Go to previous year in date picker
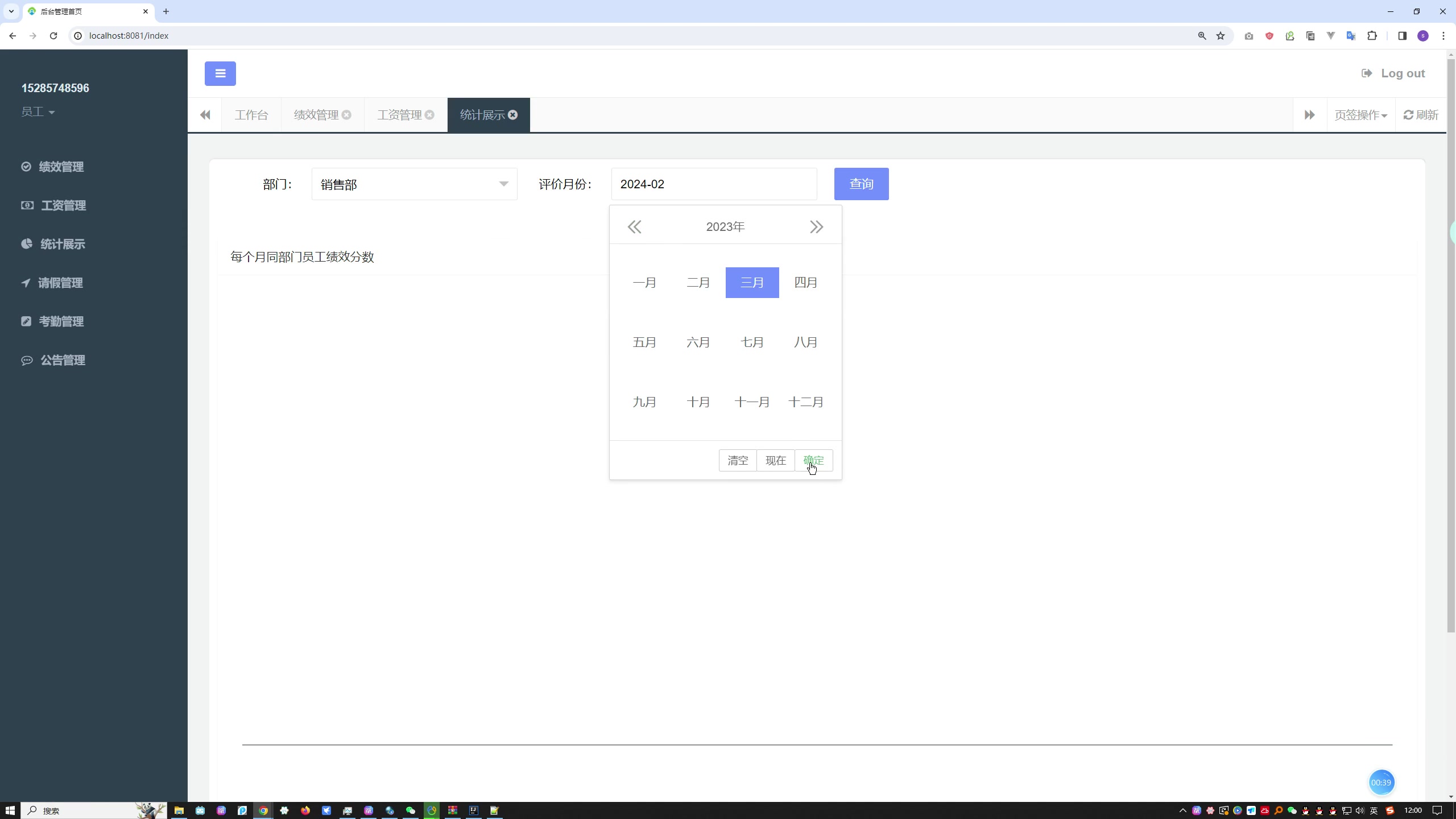 pyautogui.click(x=634, y=227)
